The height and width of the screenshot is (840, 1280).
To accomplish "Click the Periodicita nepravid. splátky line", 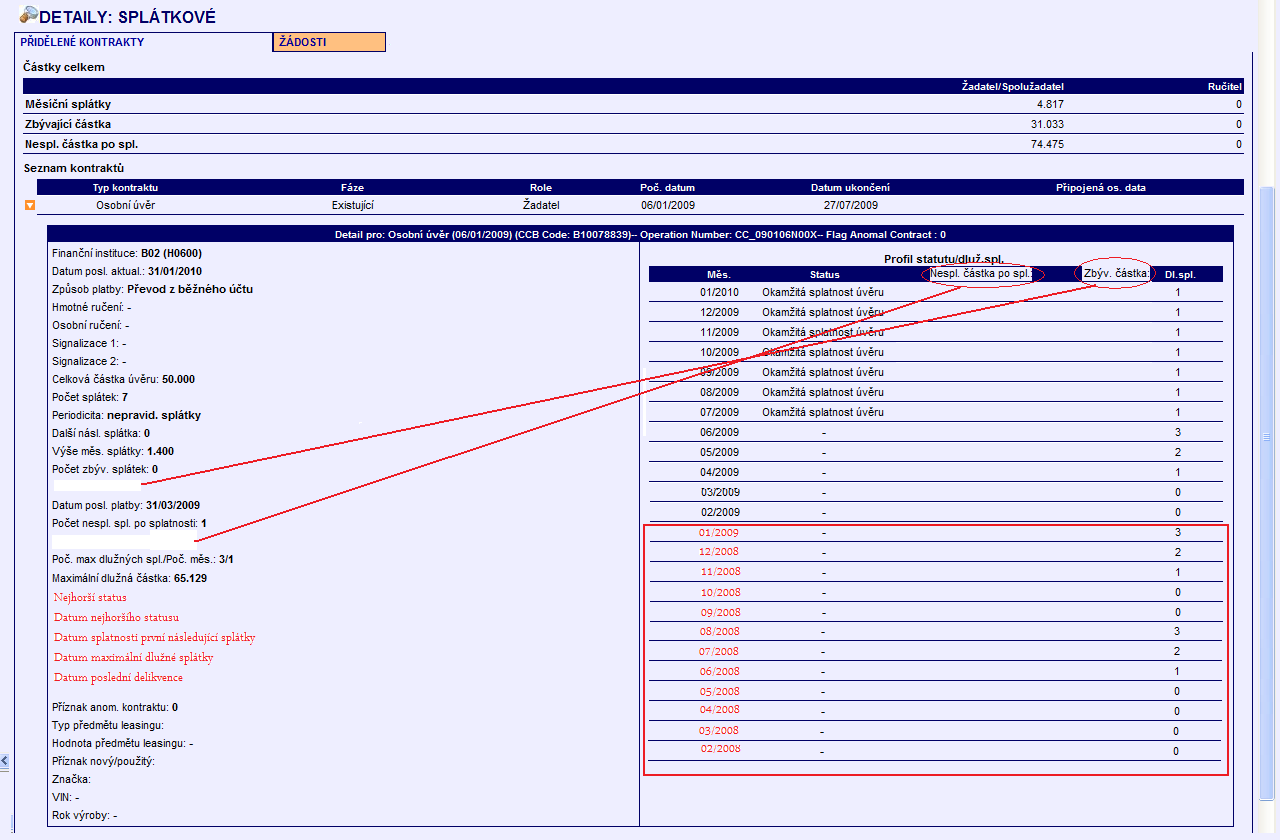I will click(127, 415).
